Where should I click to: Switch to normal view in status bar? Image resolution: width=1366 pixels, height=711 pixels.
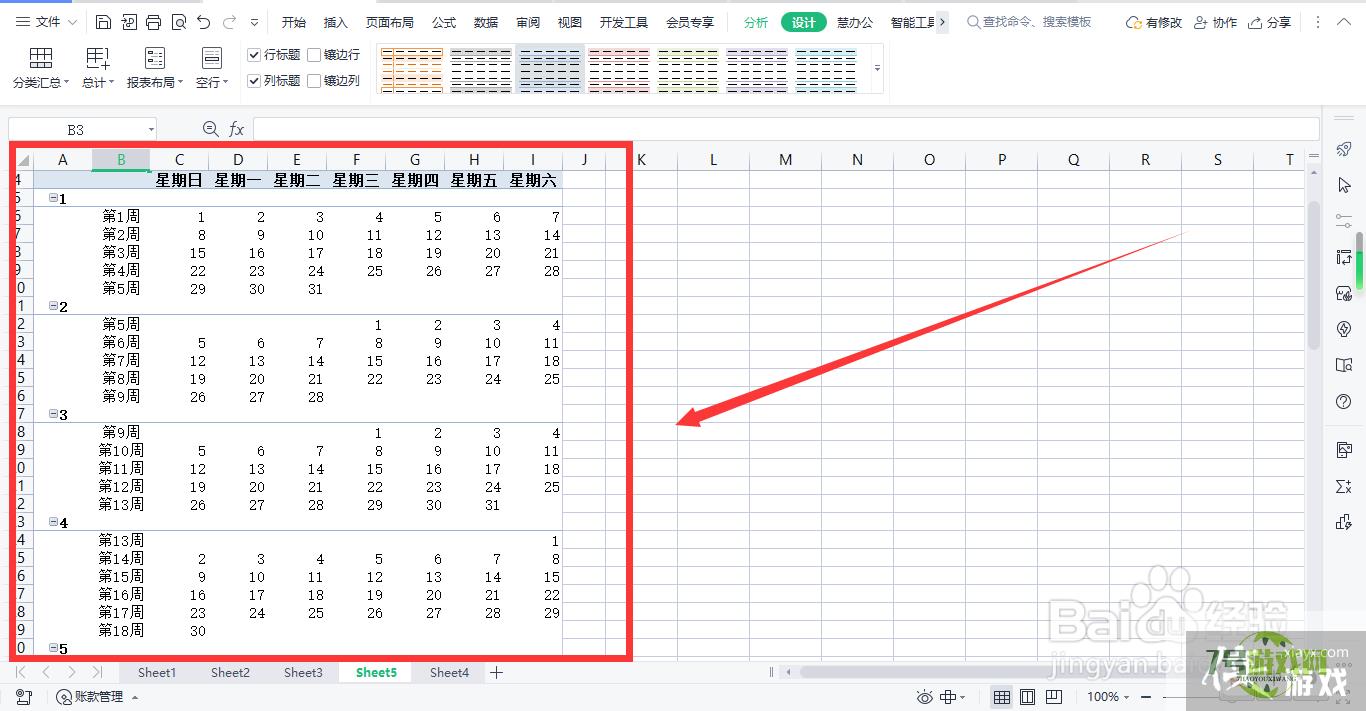(x=1001, y=697)
